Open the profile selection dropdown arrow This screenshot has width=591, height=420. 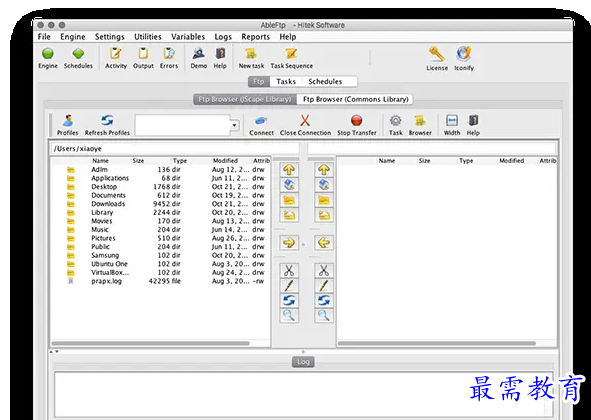click(x=234, y=125)
